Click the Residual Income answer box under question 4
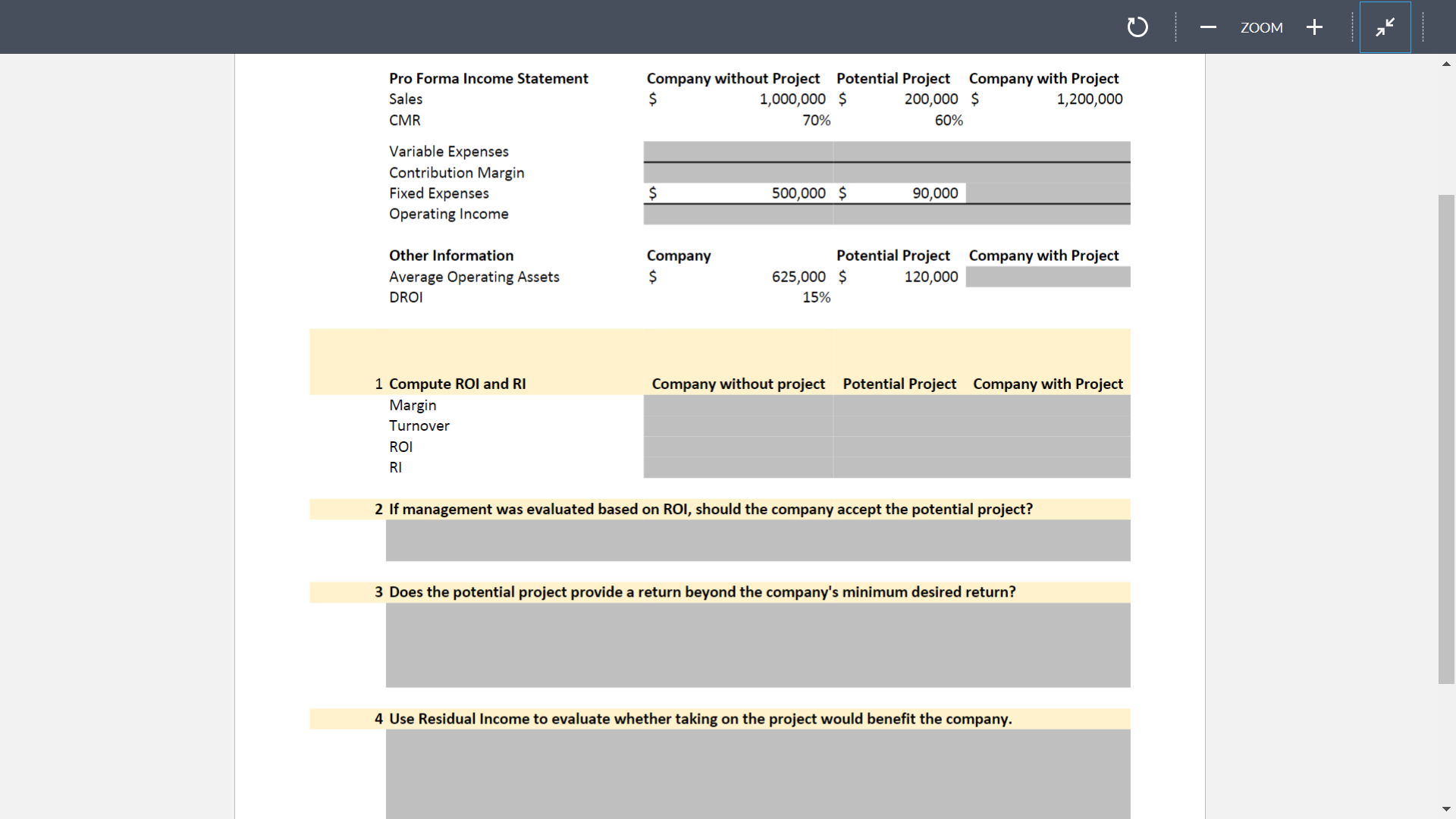Viewport: 1456px width, 819px height. point(757,773)
